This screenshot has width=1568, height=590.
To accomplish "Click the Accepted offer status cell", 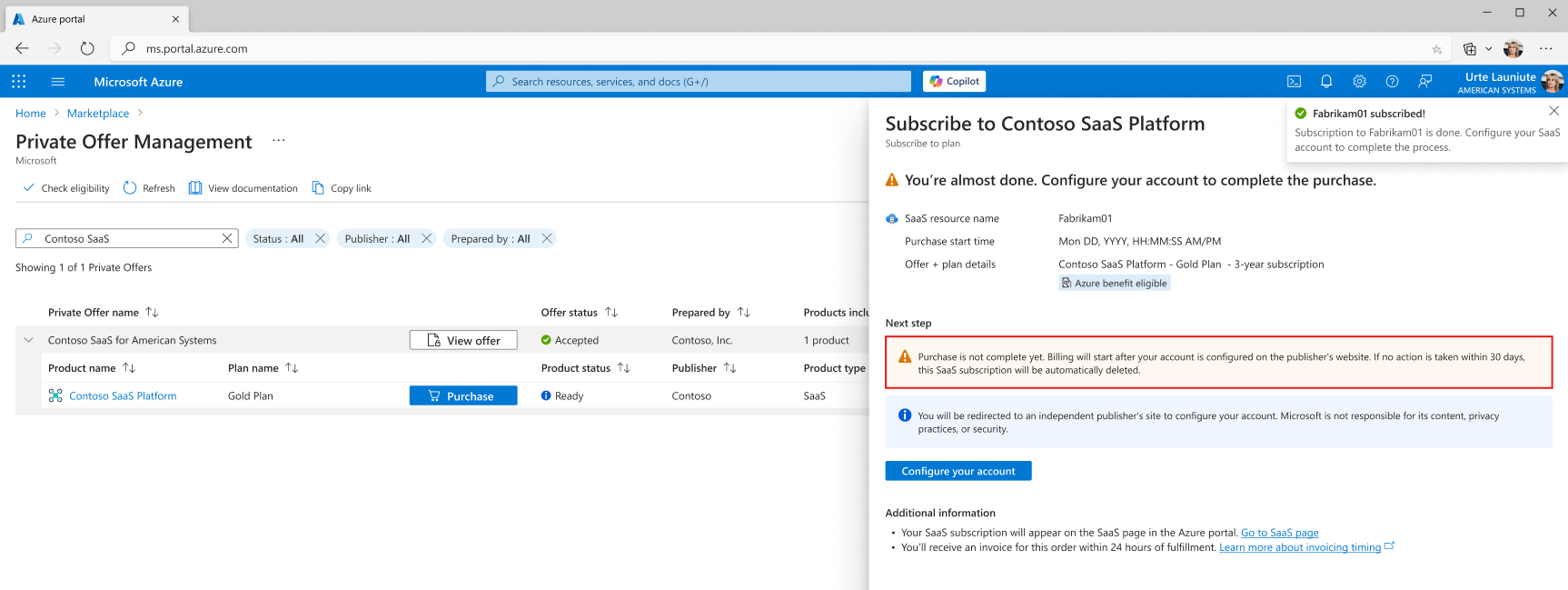I will coord(570,340).
